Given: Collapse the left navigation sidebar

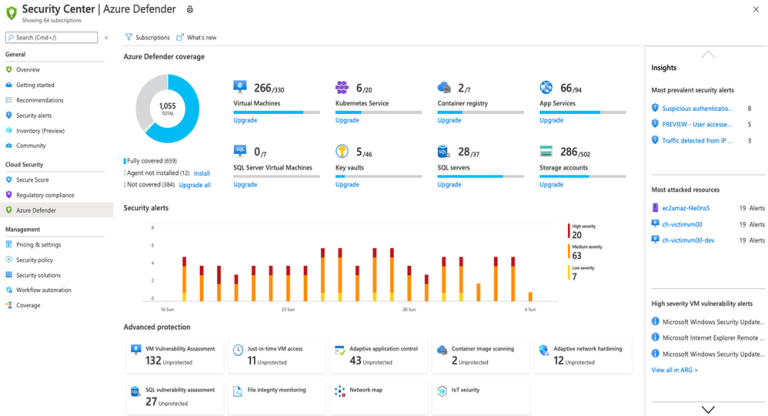Looking at the screenshot, I should (x=107, y=37).
